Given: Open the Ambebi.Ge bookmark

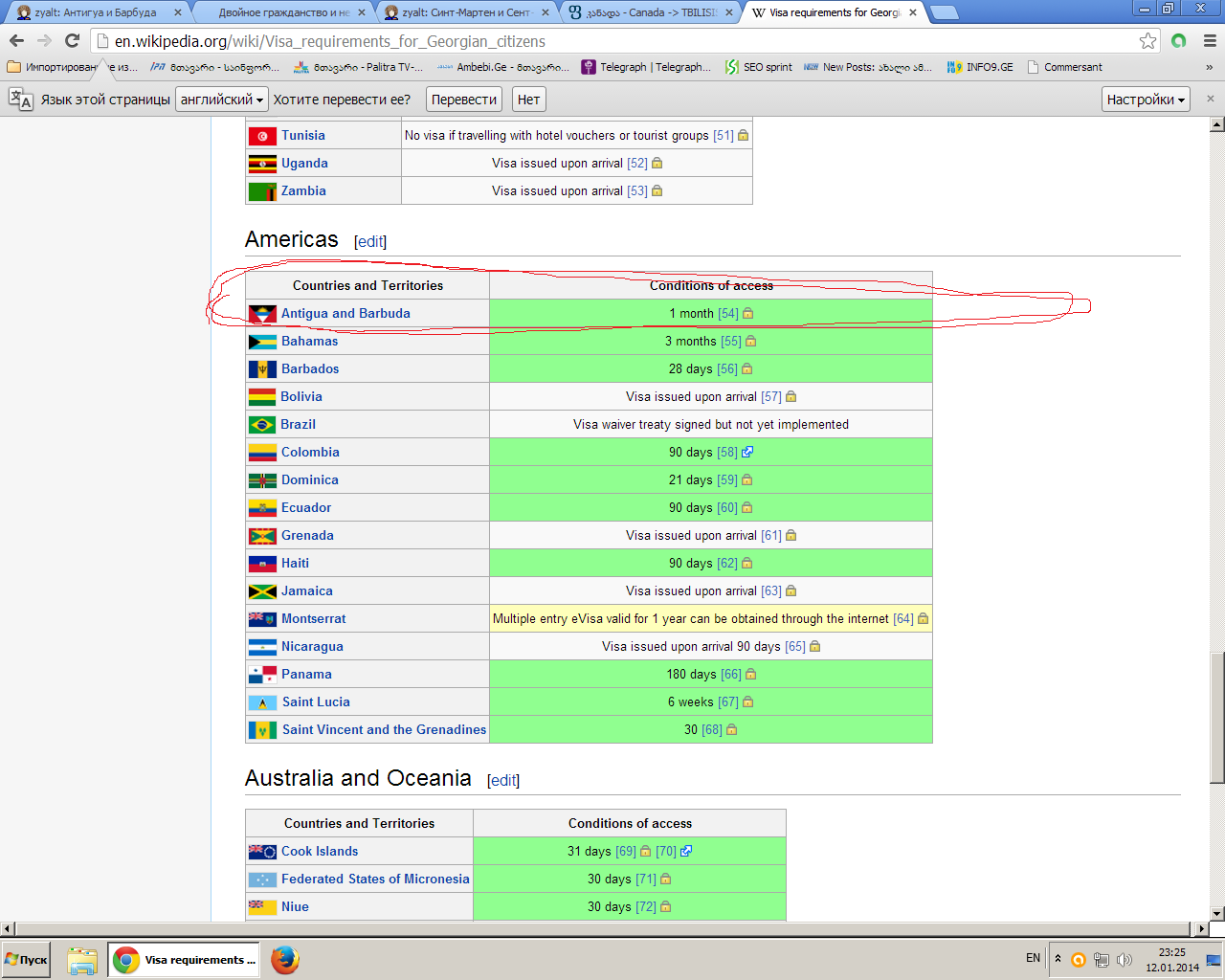Looking at the screenshot, I should click(502, 67).
